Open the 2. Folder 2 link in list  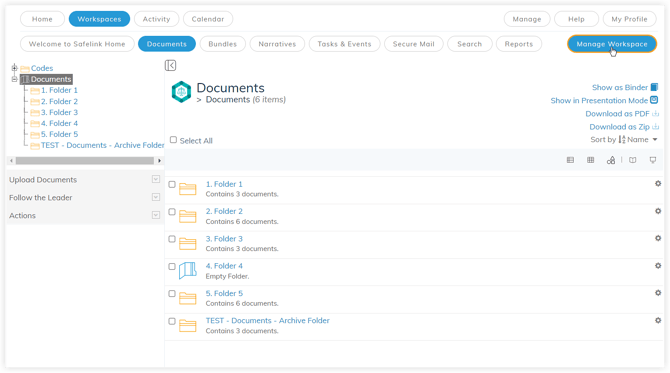pyautogui.click(x=224, y=211)
